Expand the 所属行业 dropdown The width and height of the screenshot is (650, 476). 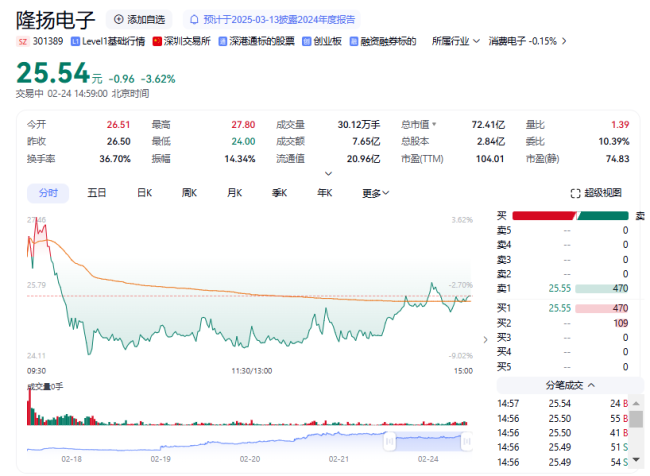pos(456,41)
